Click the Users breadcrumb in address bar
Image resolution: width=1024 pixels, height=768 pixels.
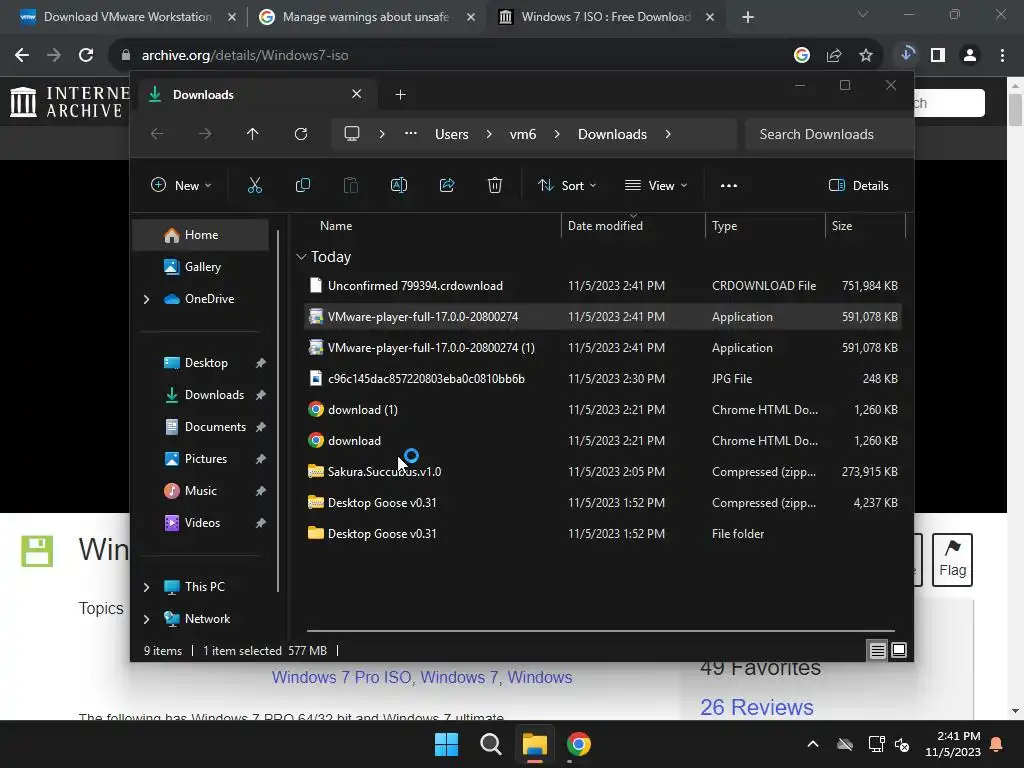[451, 134]
